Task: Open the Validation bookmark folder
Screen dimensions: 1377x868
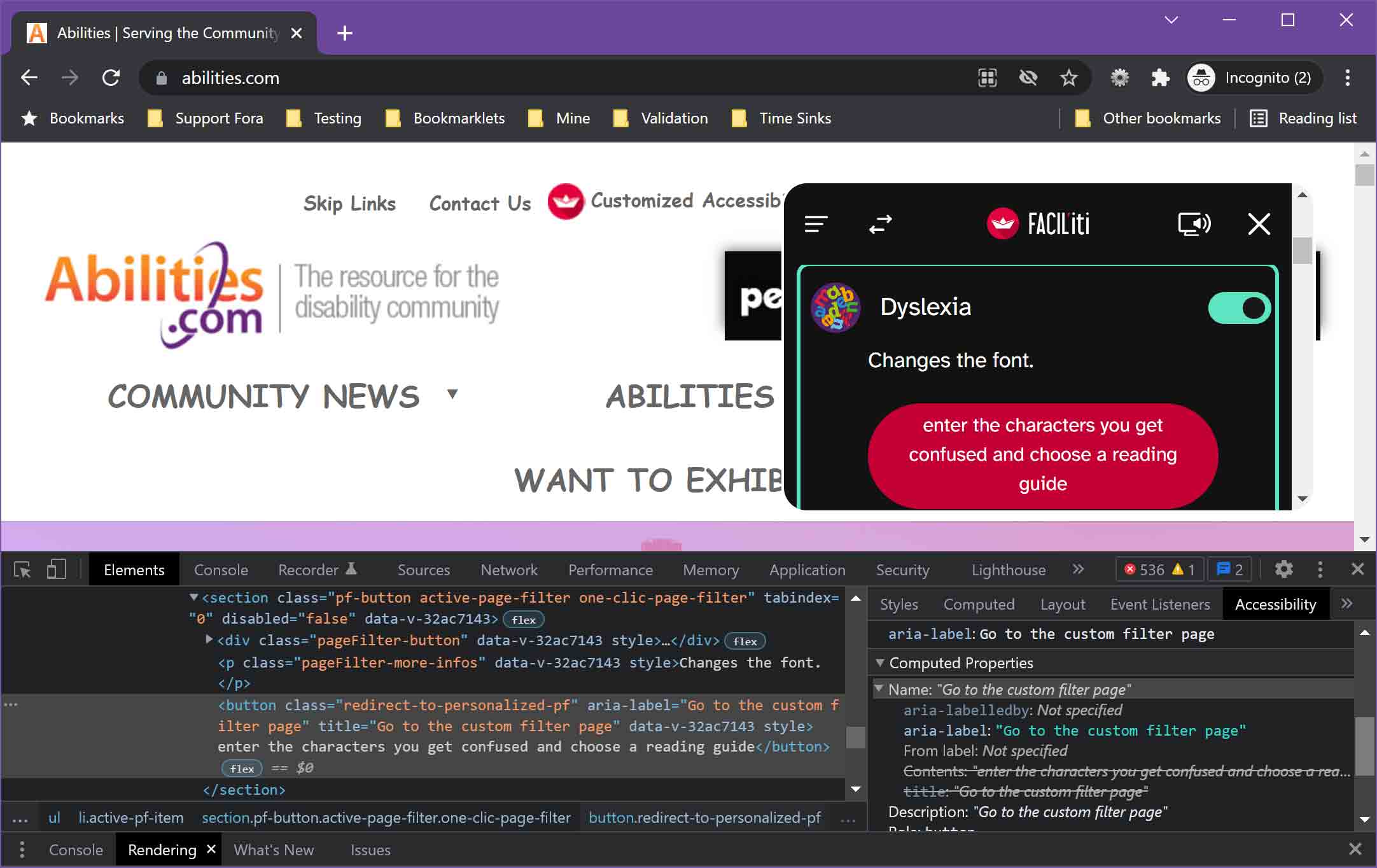Action: tap(661, 118)
